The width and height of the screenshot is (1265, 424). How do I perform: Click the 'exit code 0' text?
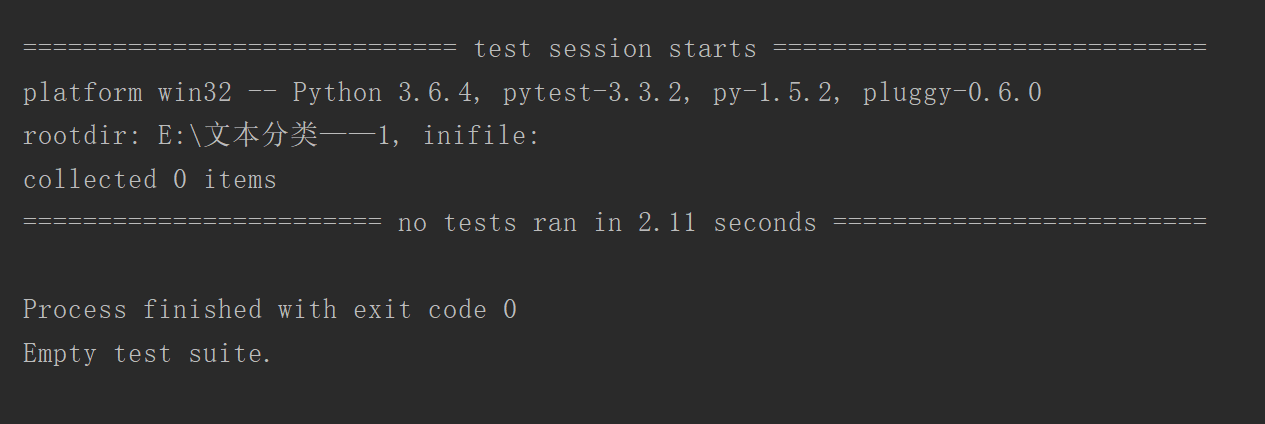tap(435, 310)
